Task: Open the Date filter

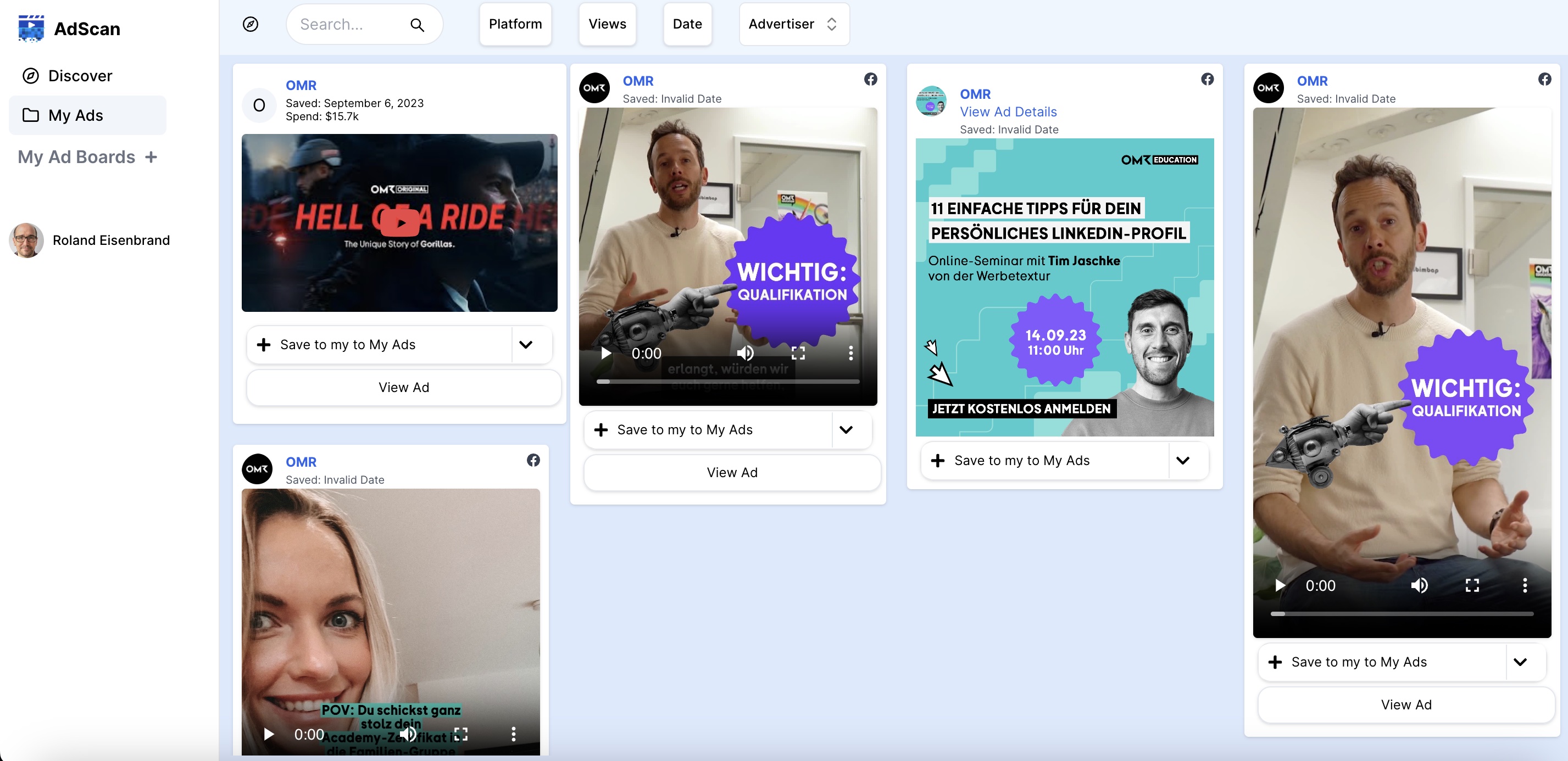Action: pyautogui.click(x=687, y=24)
